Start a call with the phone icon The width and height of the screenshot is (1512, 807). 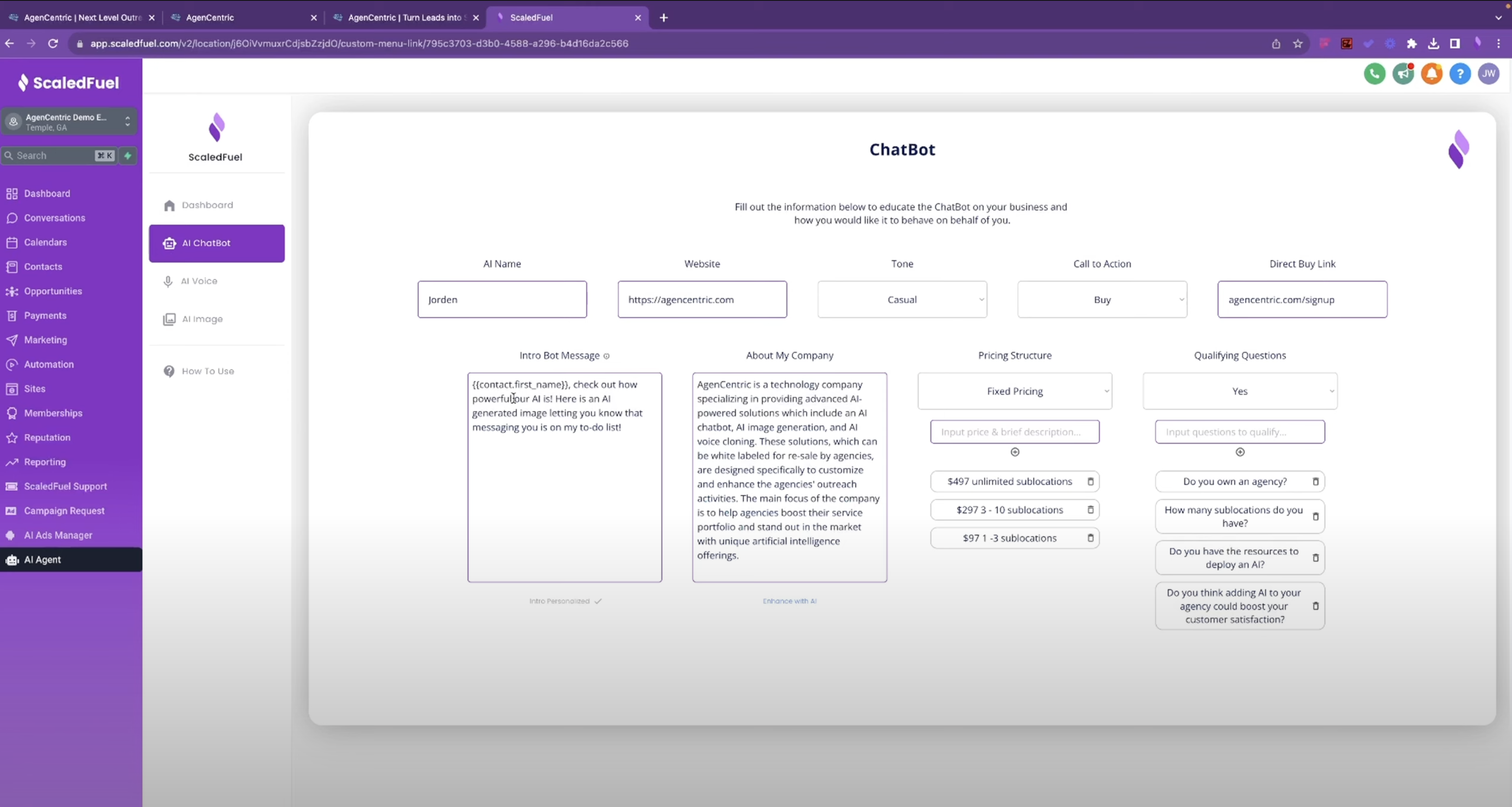pyautogui.click(x=1374, y=73)
